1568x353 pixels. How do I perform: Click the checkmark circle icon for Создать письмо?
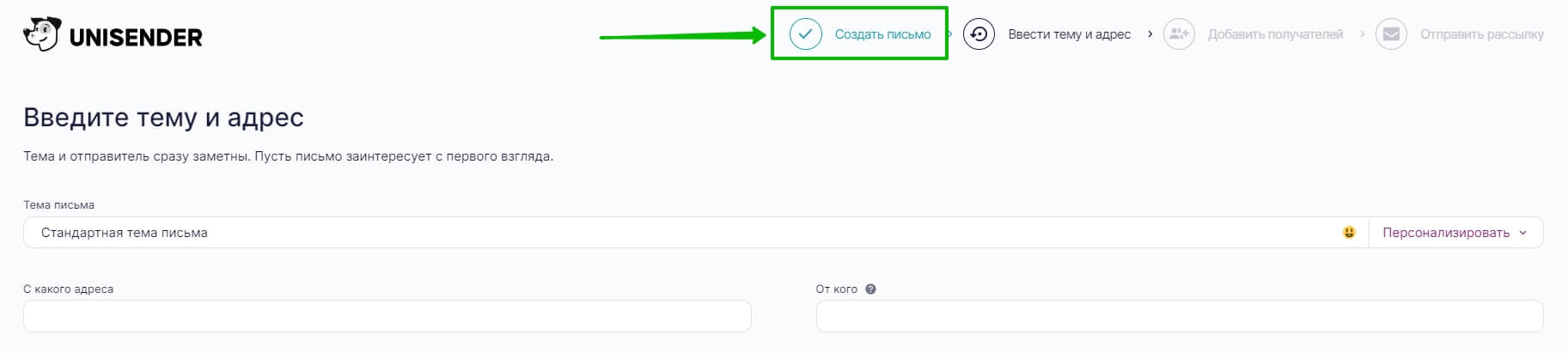tap(805, 34)
